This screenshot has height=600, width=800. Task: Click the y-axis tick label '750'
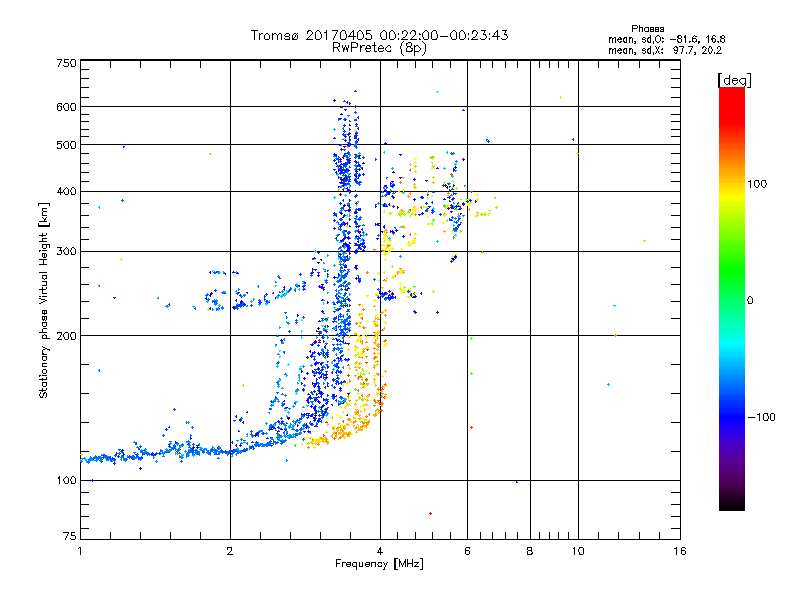[x=66, y=63]
